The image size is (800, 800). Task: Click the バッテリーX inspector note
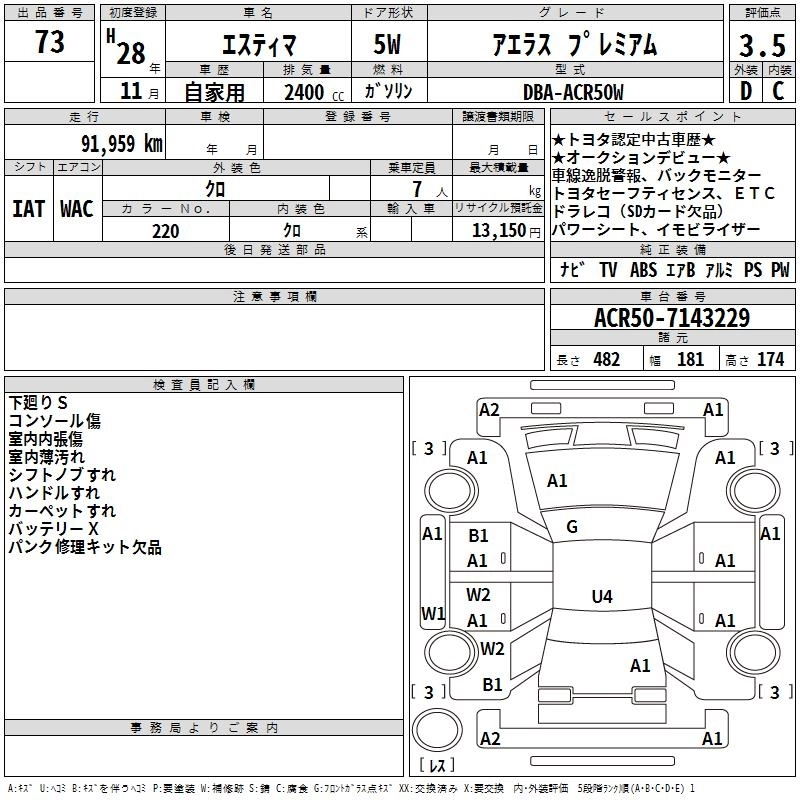[x=54, y=529]
